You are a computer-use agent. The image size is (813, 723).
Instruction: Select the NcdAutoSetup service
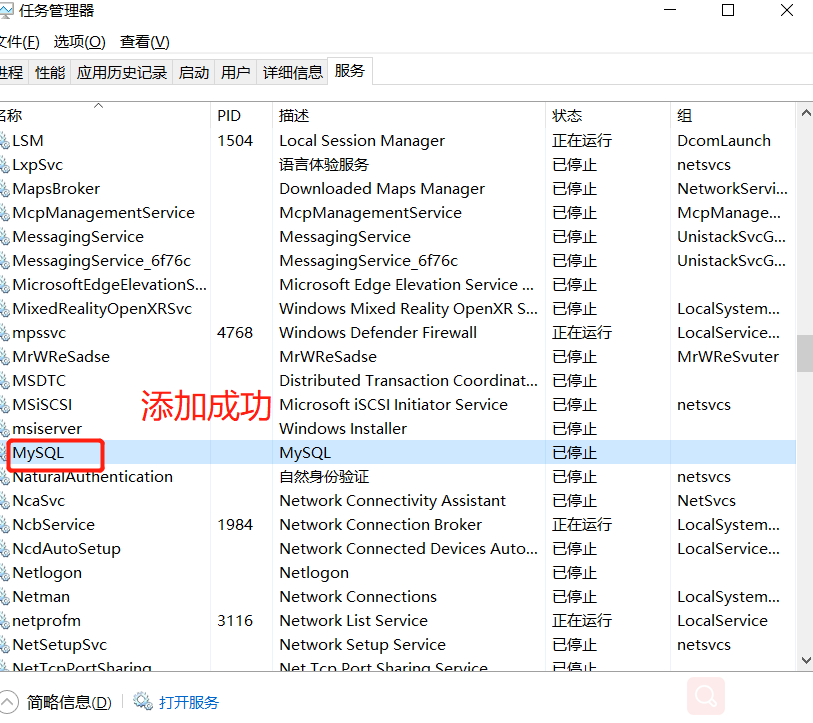(x=66, y=549)
